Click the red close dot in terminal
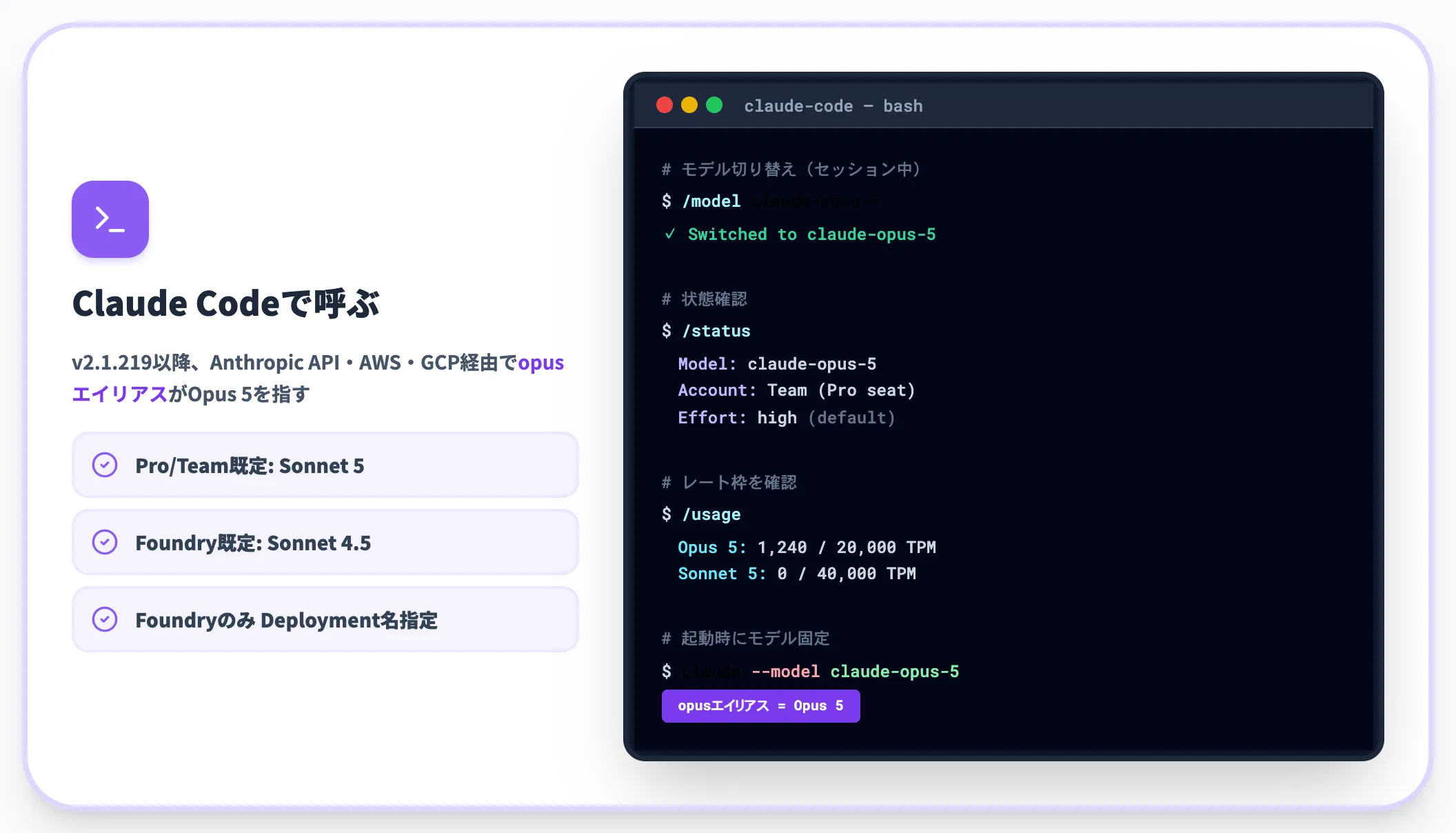This screenshot has height=833, width=1456. pyautogui.click(x=665, y=105)
